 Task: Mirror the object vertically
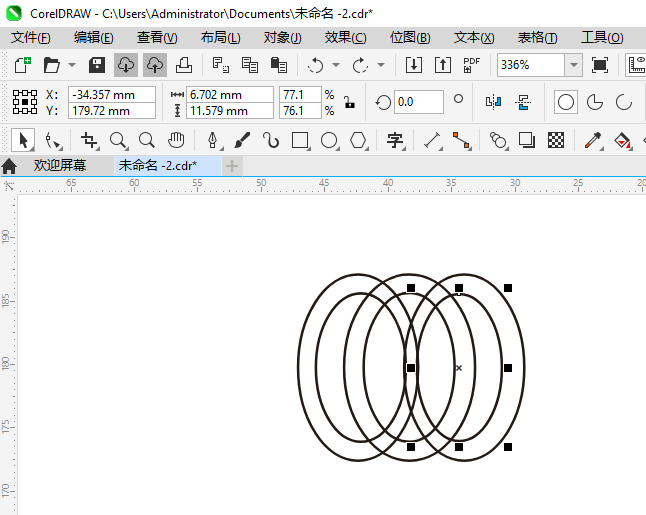point(523,102)
